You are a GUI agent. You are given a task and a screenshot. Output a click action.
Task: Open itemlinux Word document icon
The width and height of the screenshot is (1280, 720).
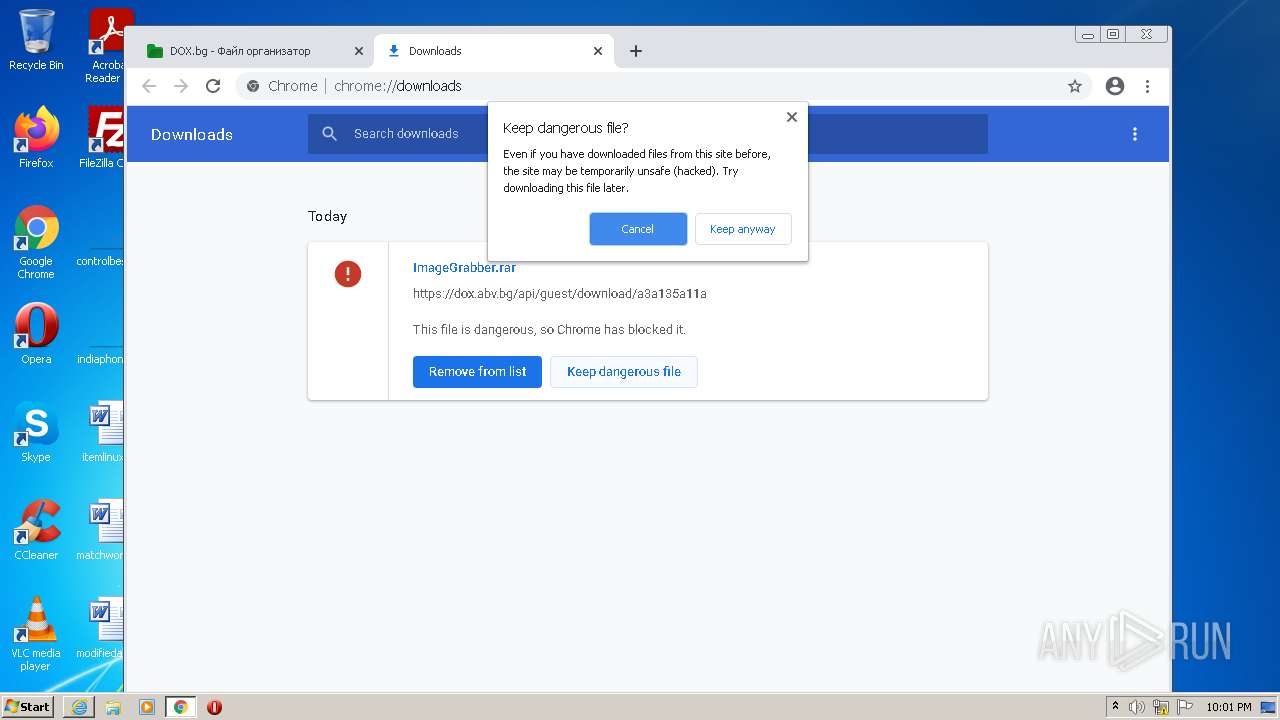pos(102,432)
